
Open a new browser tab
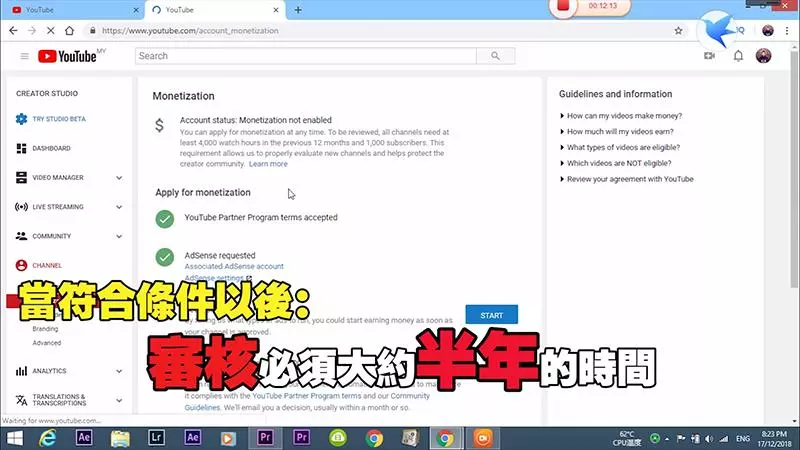coord(298,10)
